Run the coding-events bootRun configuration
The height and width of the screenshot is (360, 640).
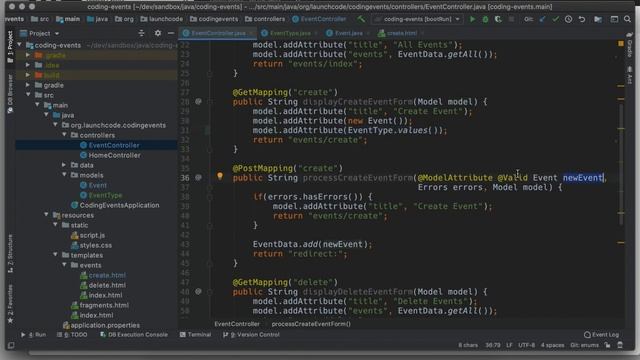(x=472, y=19)
